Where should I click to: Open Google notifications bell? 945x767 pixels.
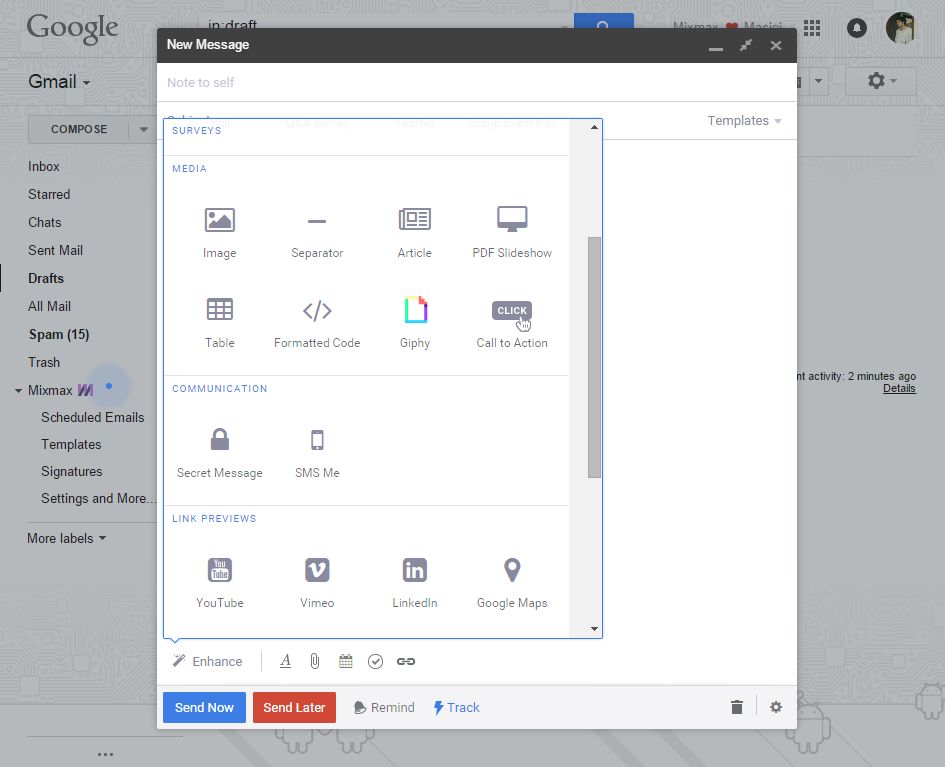856,28
